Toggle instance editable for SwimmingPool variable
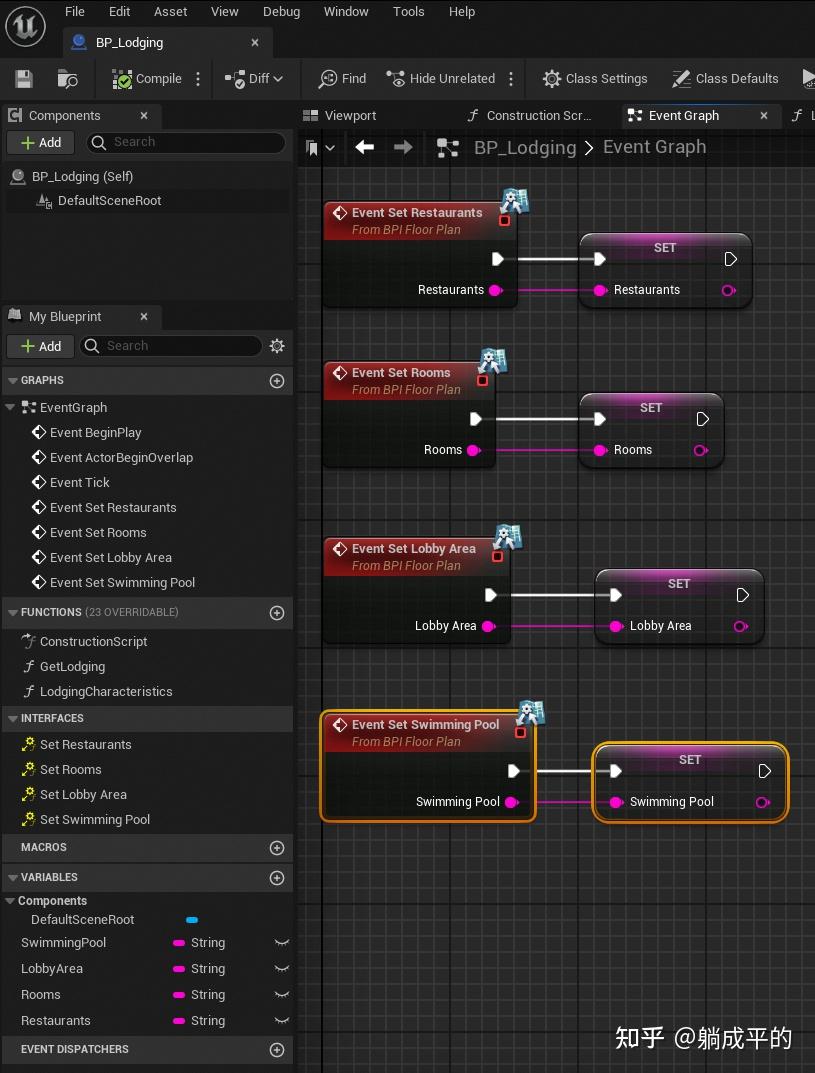Image resolution: width=815 pixels, height=1073 pixels. [281, 942]
